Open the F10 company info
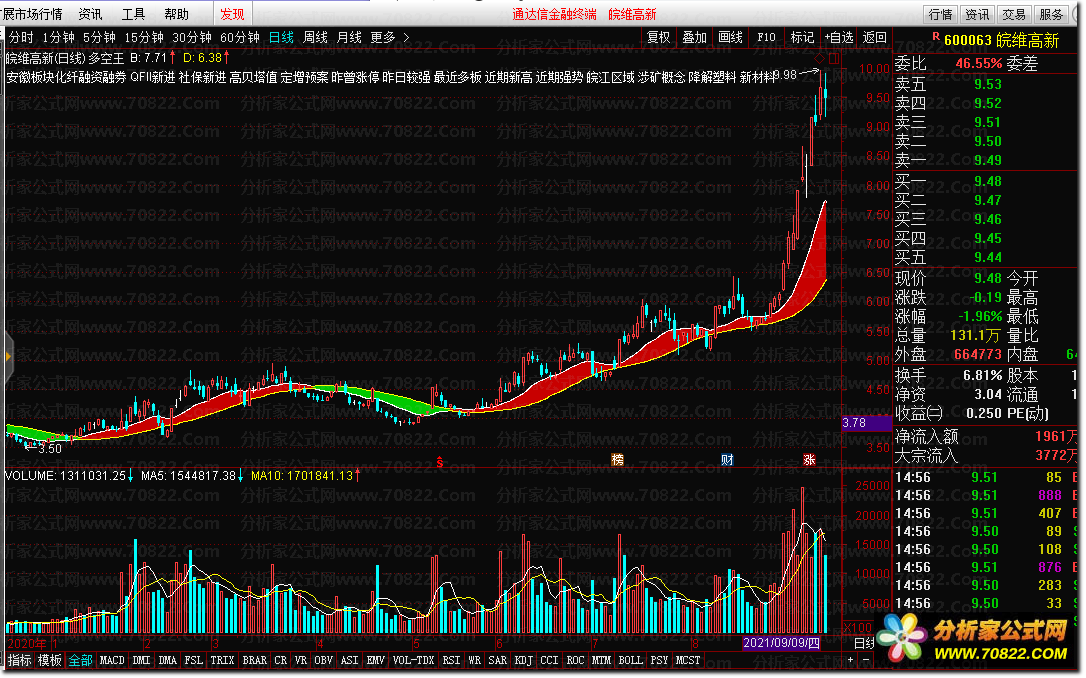This screenshot has width=1086, height=678. (766, 37)
